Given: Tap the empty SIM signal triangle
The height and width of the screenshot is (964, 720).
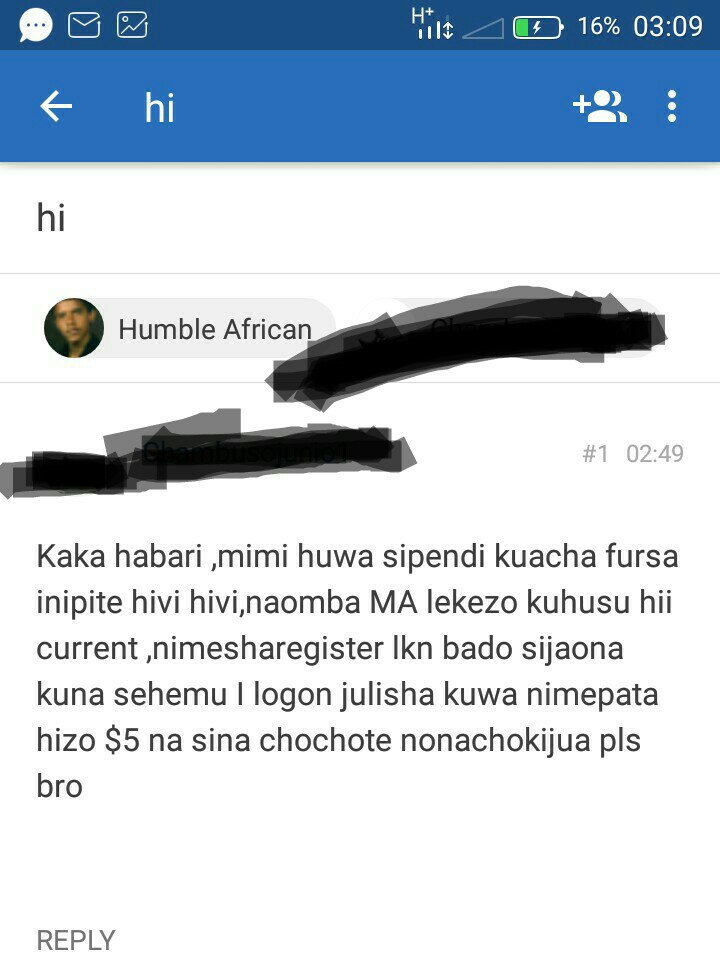Looking at the screenshot, I should pyautogui.click(x=483, y=28).
